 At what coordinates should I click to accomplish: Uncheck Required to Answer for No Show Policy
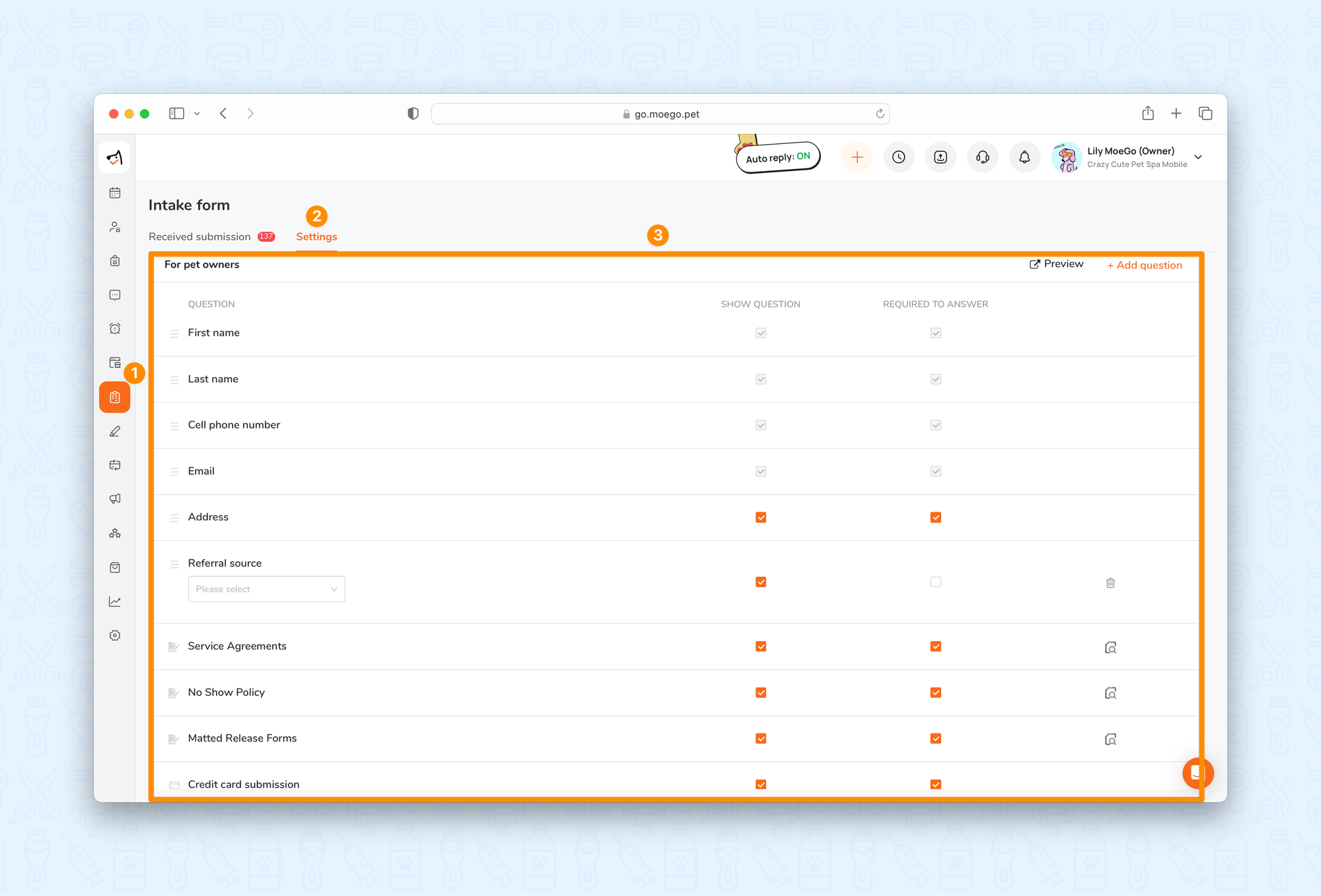pos(935,693)
